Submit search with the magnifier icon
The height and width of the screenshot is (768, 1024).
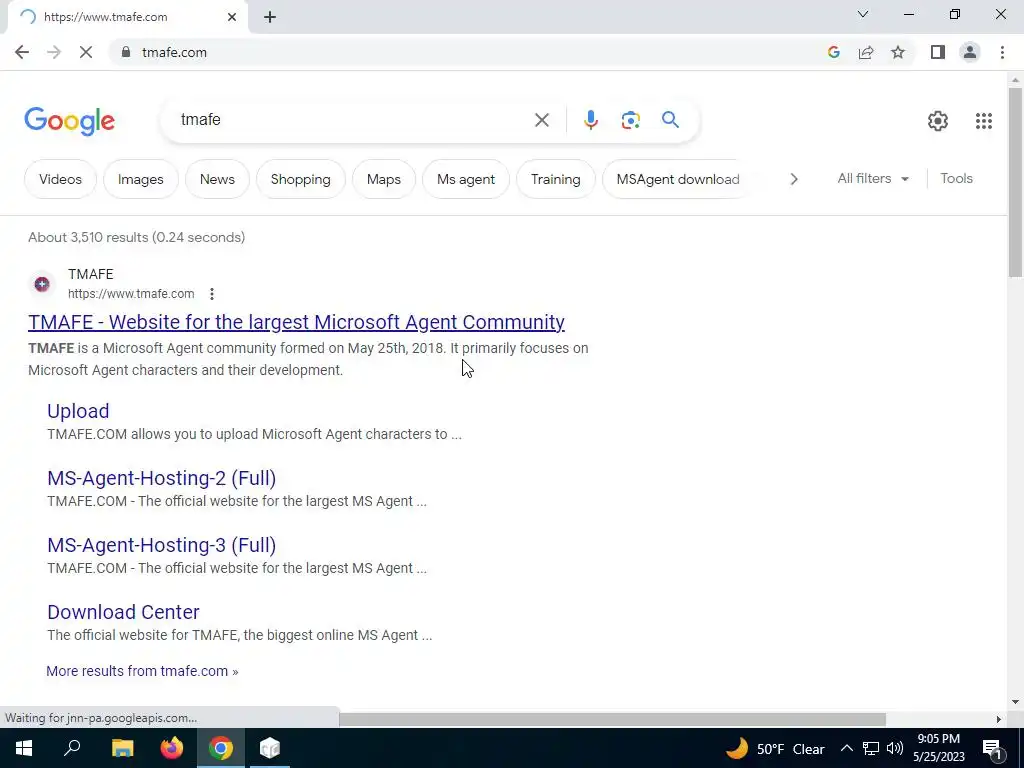670,120
